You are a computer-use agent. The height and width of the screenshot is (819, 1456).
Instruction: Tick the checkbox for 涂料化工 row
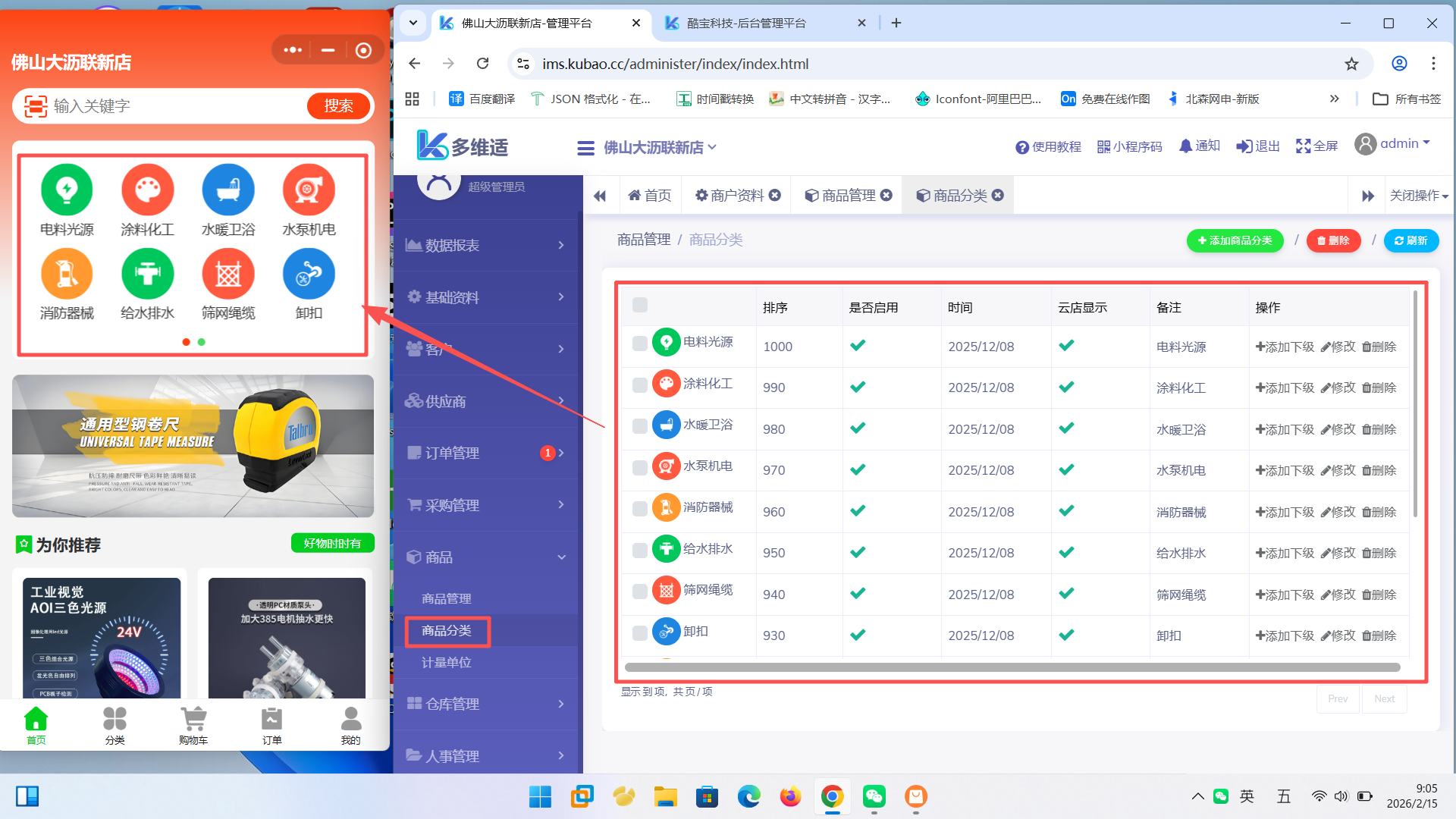coord(640,385)
